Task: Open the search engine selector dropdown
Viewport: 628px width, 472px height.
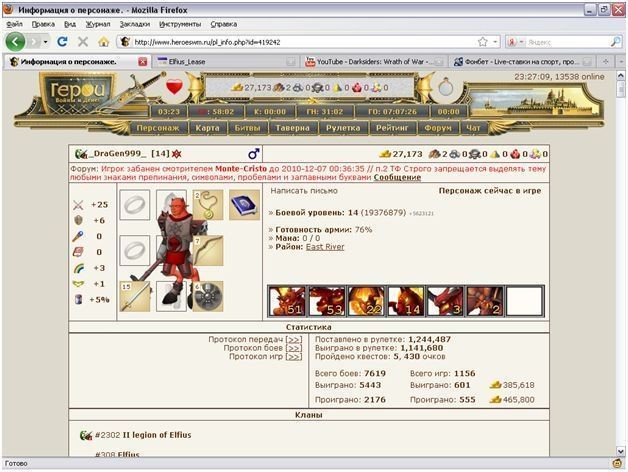Action: (521, 42)
